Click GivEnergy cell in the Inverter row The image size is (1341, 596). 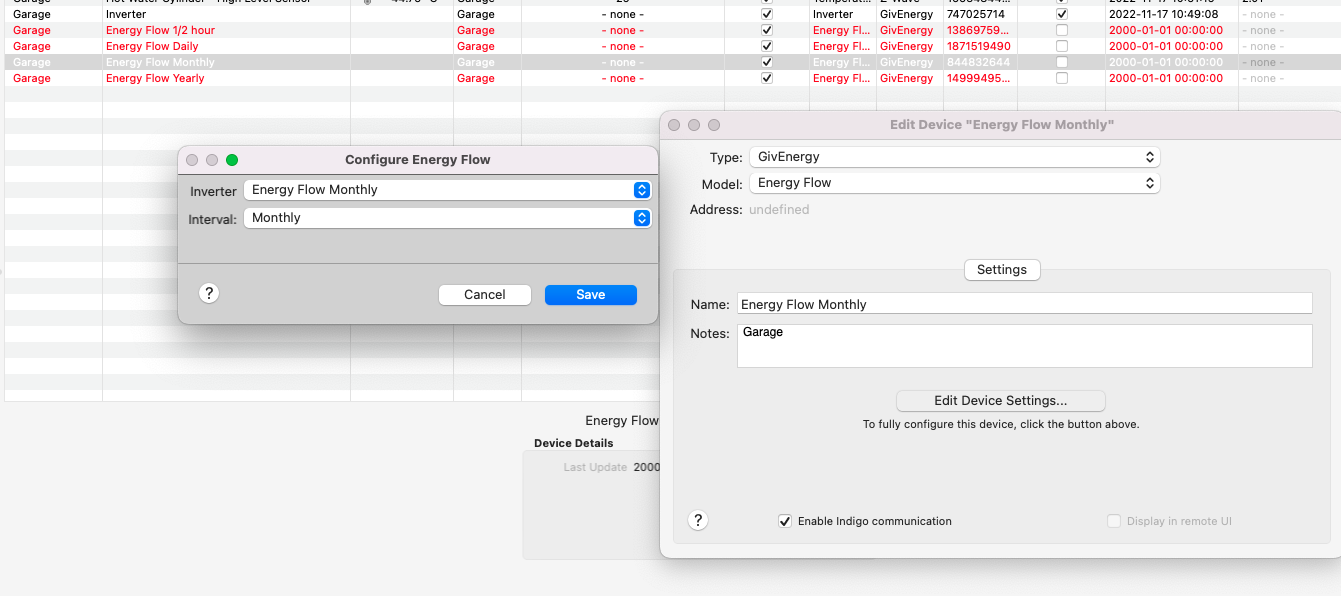click(x=907, y=15)
